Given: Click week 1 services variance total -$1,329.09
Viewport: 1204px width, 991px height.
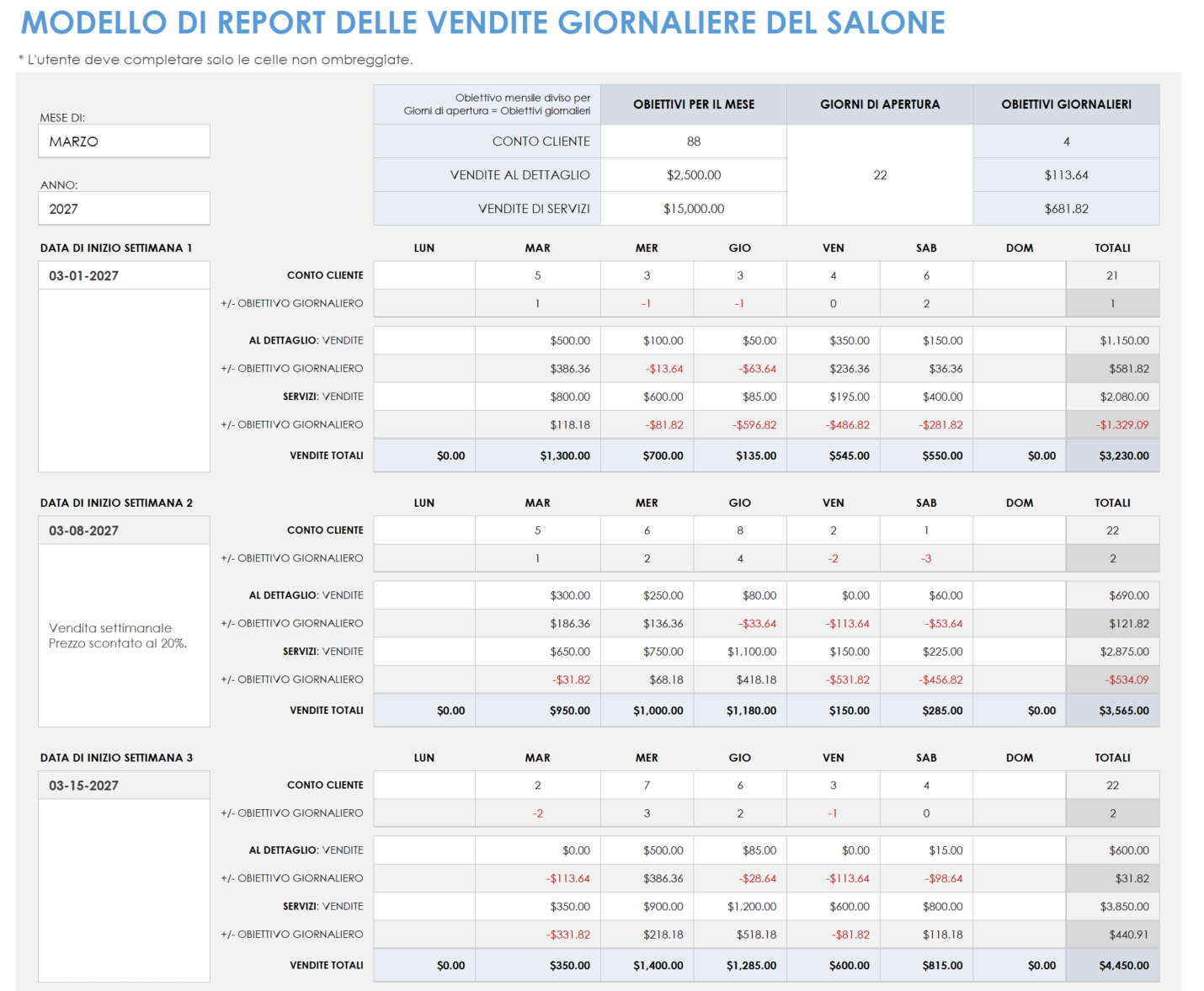Looking at the screenshot, I should coord(1112,425).
